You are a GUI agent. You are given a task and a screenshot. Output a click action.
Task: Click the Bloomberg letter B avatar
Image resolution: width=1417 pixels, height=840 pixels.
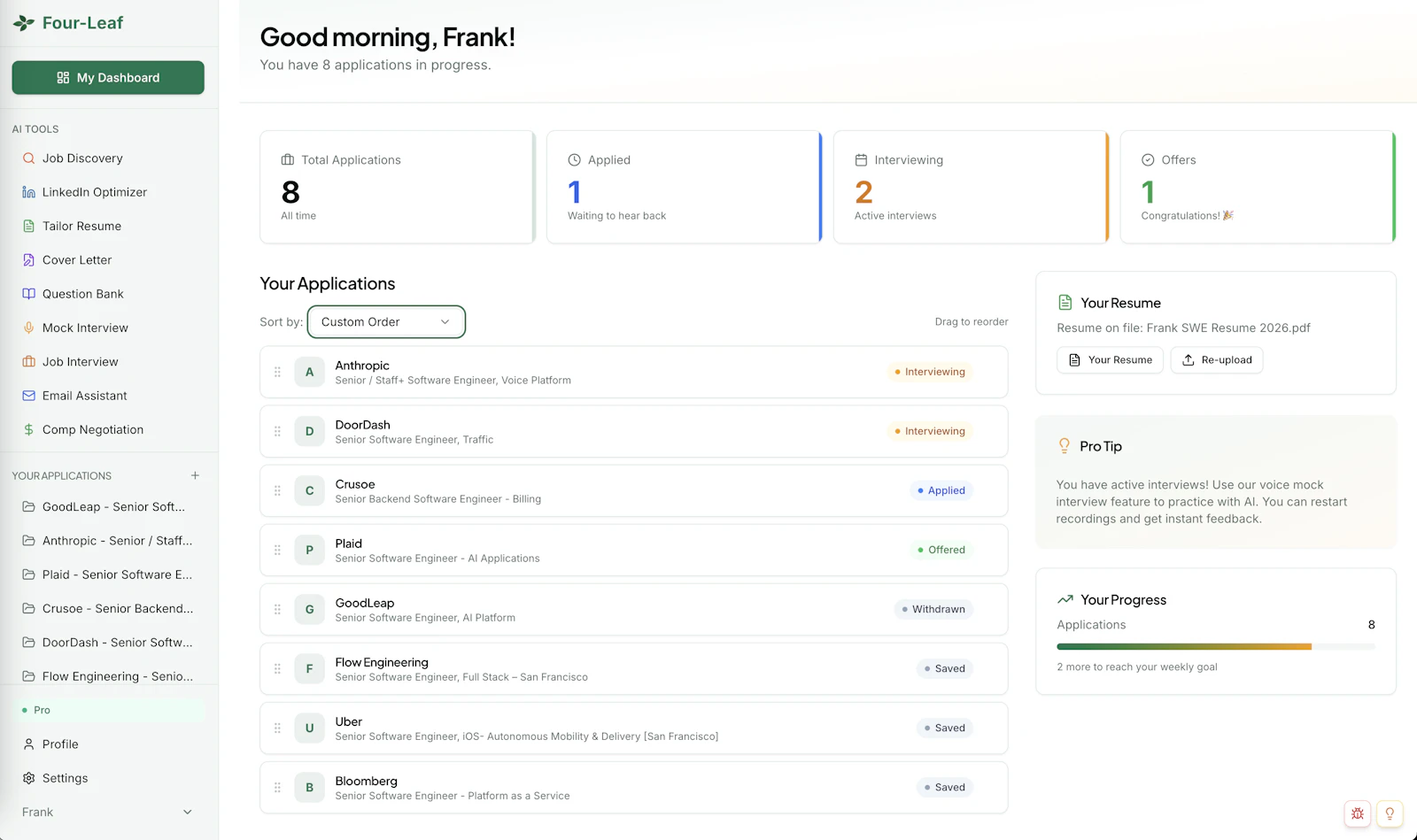309,787
